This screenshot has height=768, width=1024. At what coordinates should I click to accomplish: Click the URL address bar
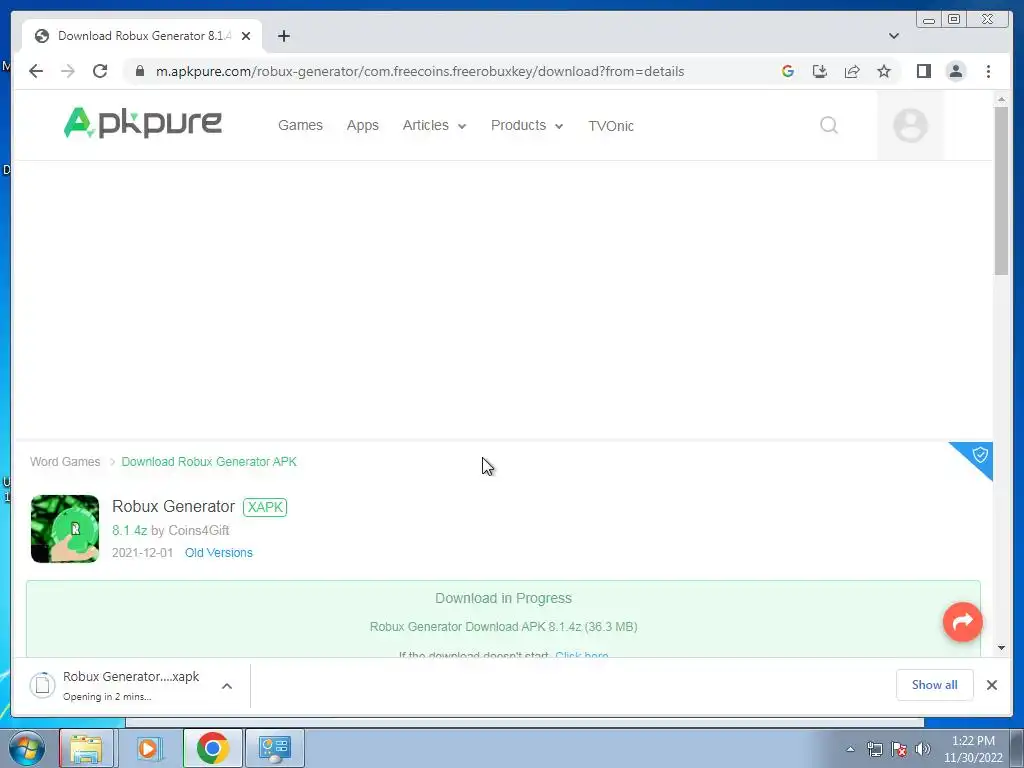419,71
